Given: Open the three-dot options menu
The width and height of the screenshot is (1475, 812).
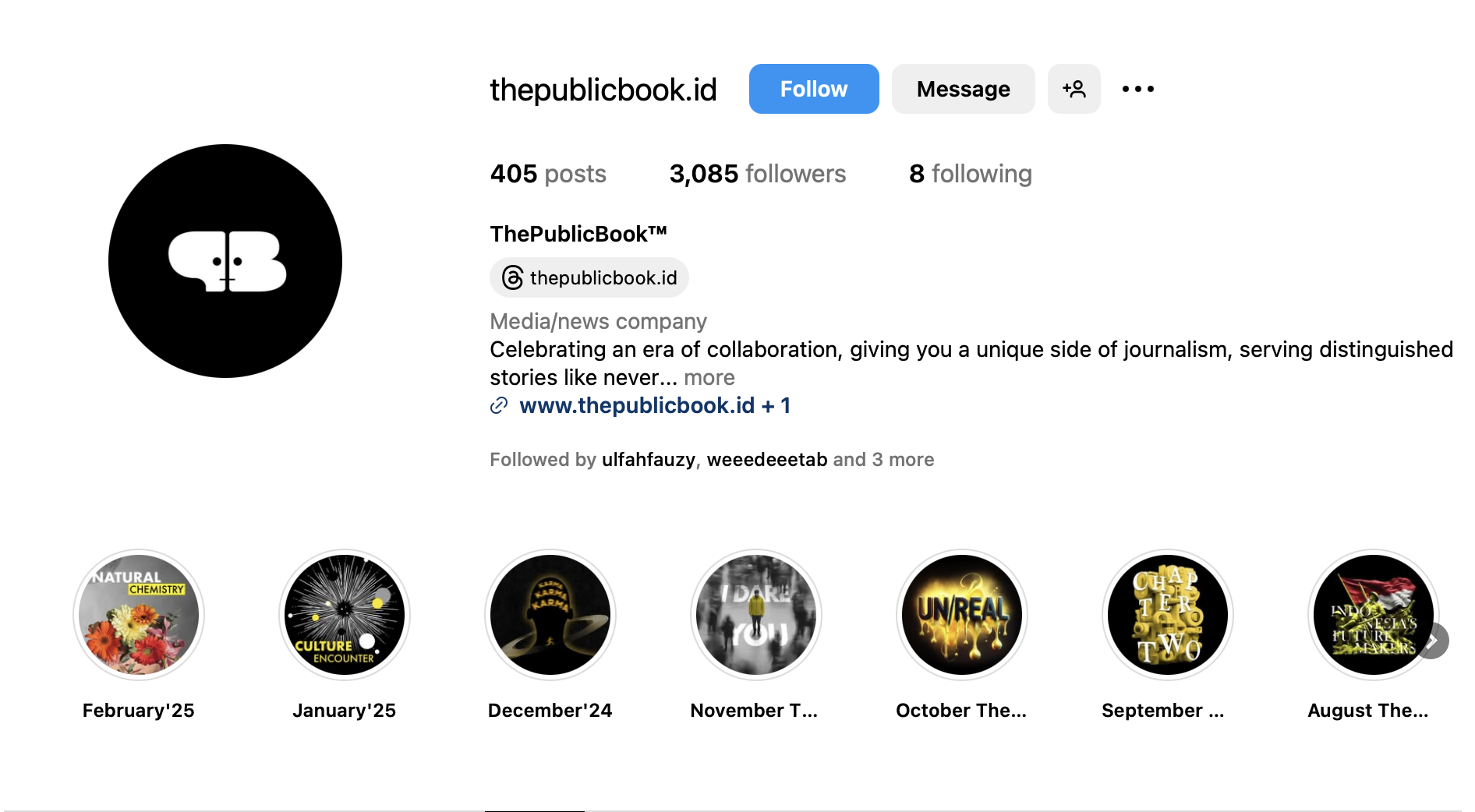Looking at the screenshot, I should click(1137, 89).
